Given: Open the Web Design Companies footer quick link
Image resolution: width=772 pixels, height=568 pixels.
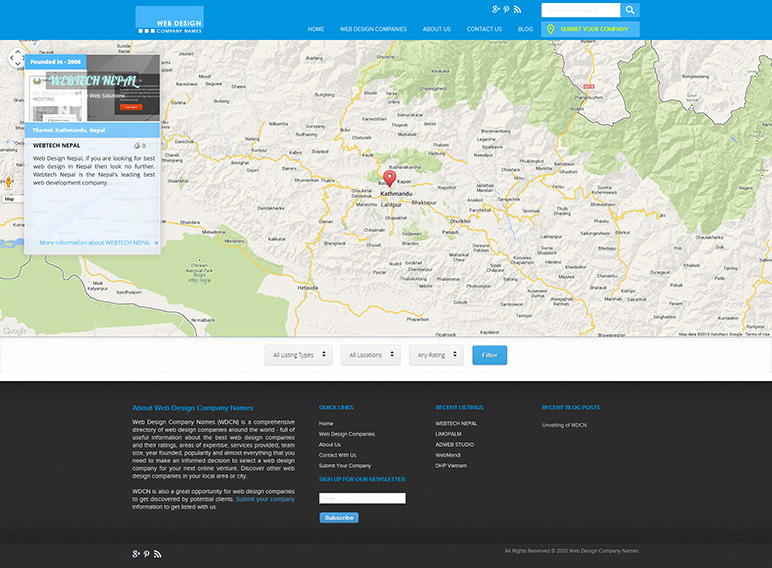Looking at the screenshot, I should pyautogui.click(x=347, y=434).
